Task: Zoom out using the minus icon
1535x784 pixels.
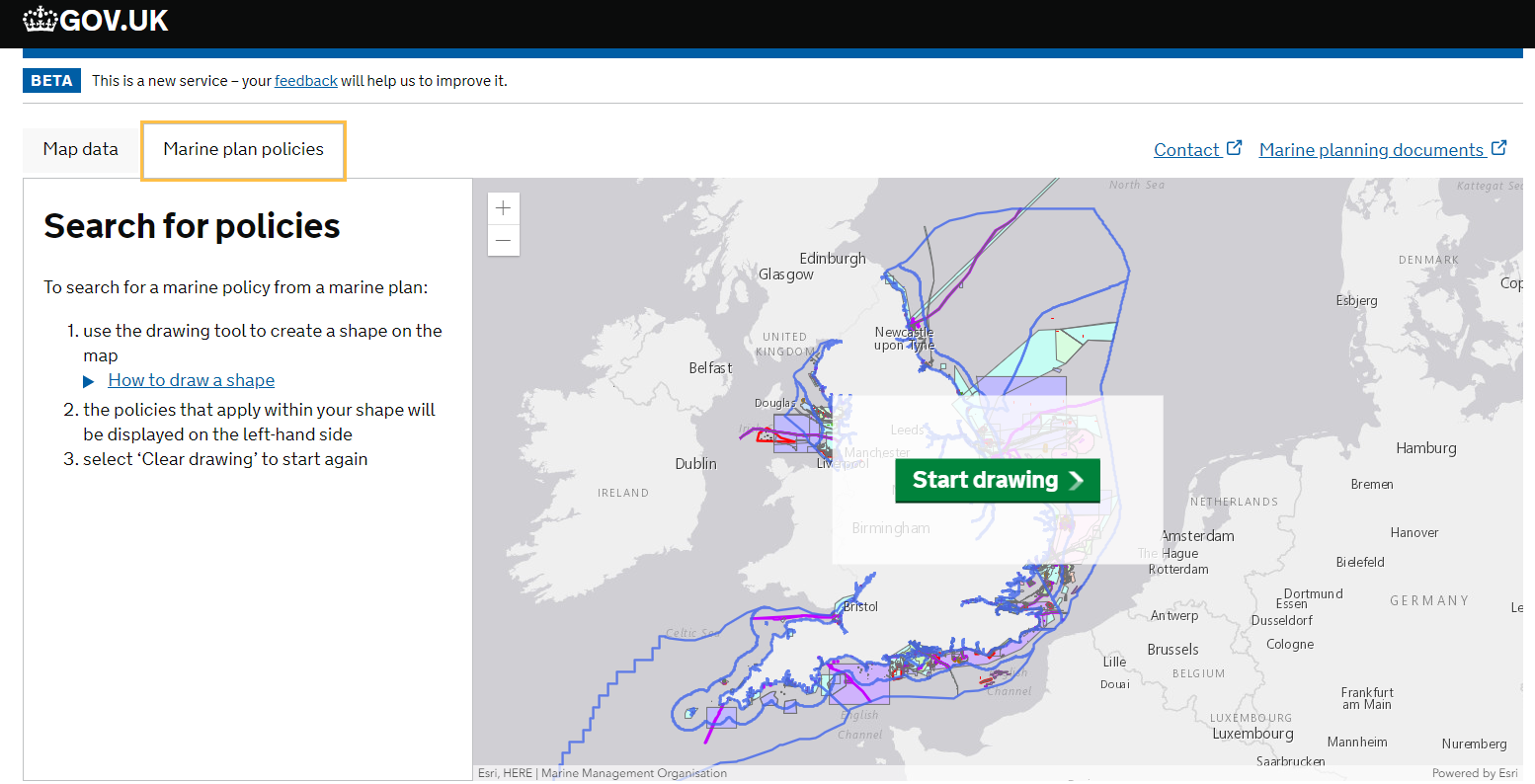Action: coord(503,240)
